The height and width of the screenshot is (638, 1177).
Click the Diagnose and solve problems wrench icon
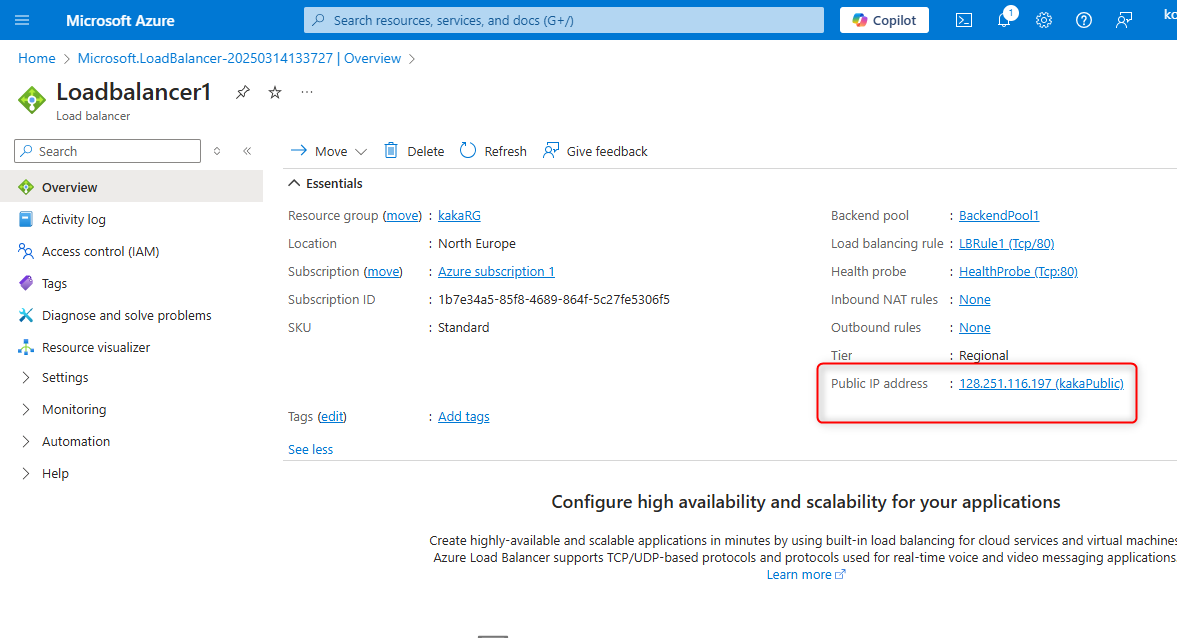click(26, 315)
